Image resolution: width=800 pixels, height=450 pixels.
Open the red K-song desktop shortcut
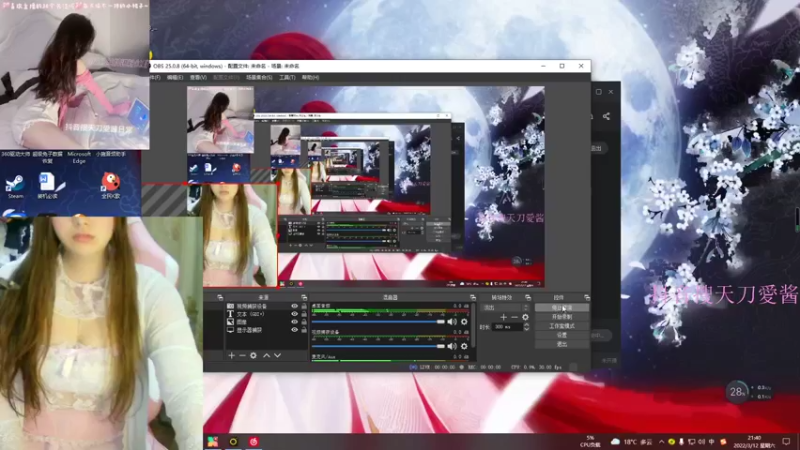pos(110,185)
